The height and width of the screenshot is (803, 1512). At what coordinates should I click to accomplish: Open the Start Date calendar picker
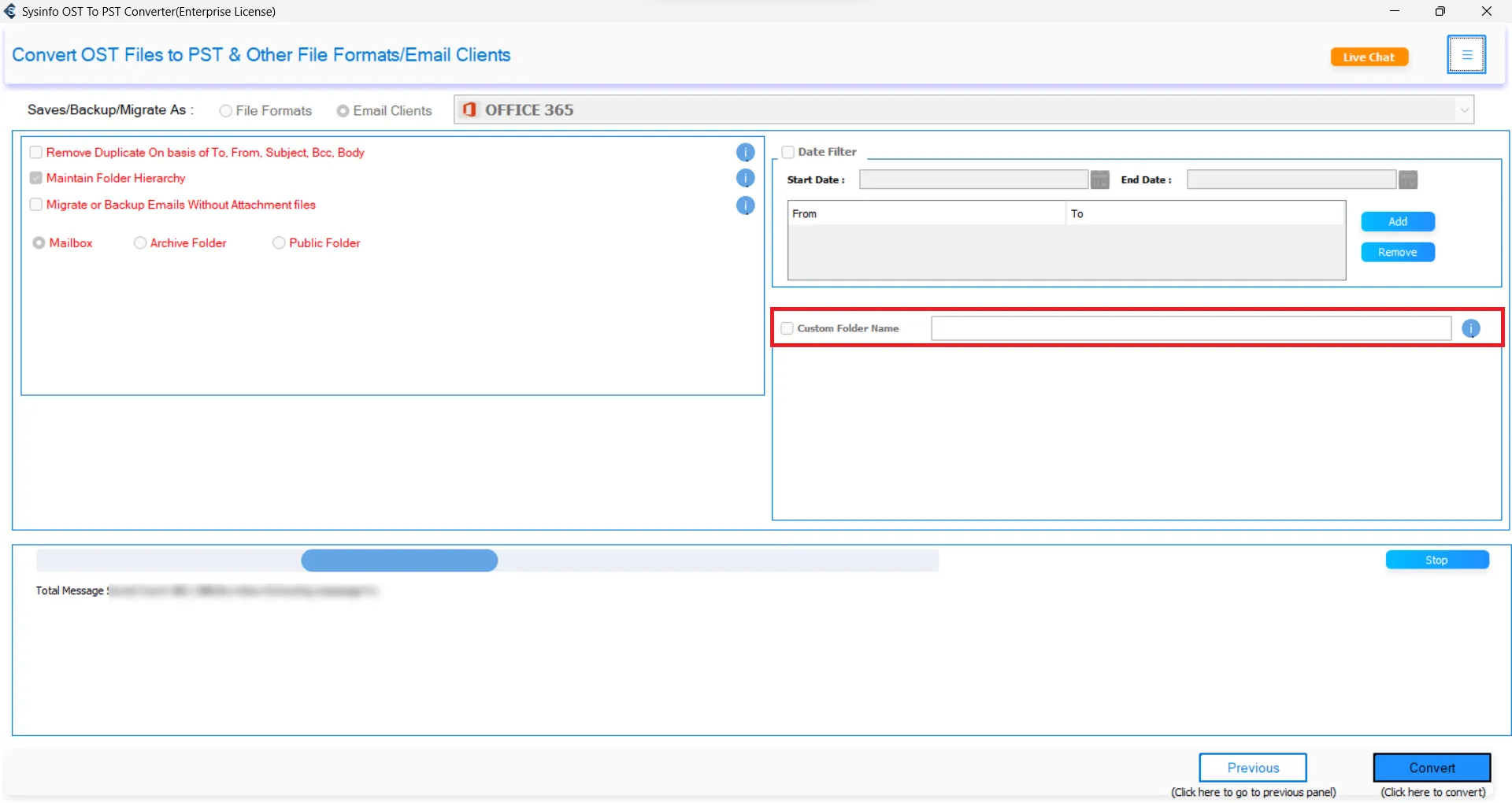1099,180
